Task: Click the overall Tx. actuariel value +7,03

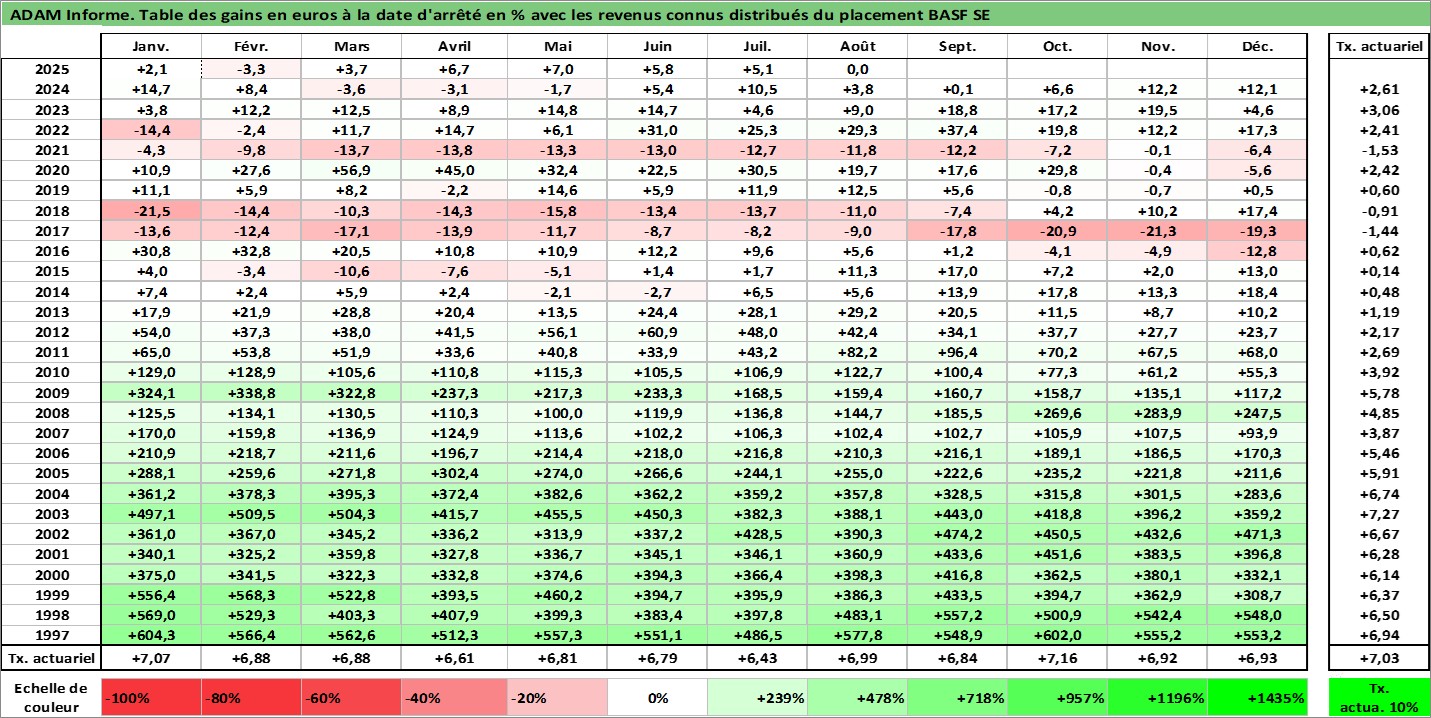Action: pos(1379,658)
